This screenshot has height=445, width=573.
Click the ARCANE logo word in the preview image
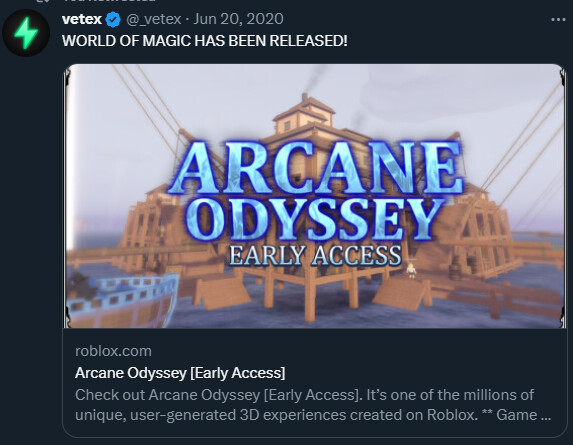(317, 167)
